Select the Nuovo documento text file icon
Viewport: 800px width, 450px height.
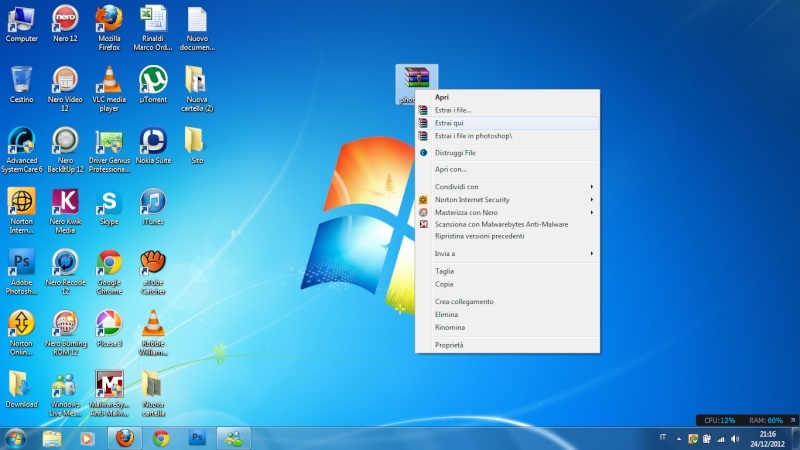coord(197,28)
